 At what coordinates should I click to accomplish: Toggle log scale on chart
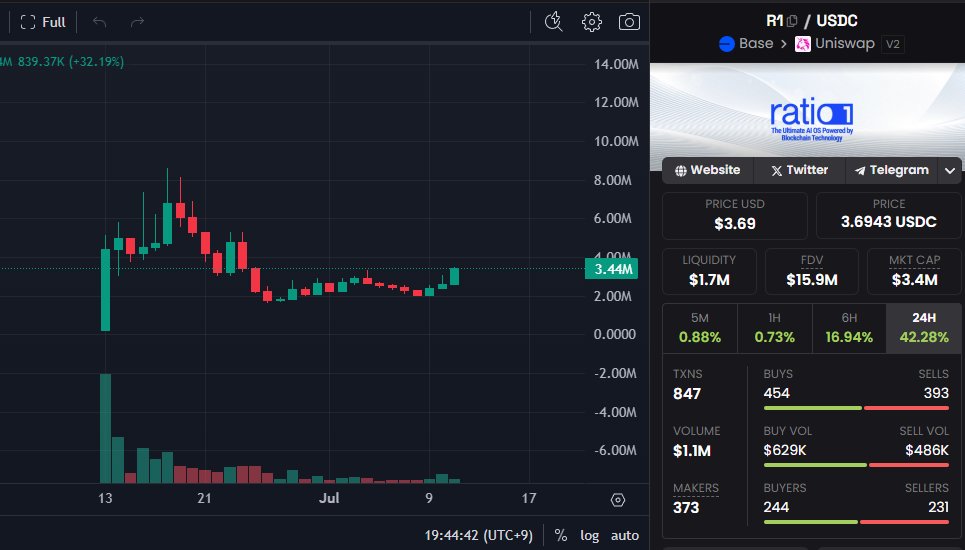point(589,535)
